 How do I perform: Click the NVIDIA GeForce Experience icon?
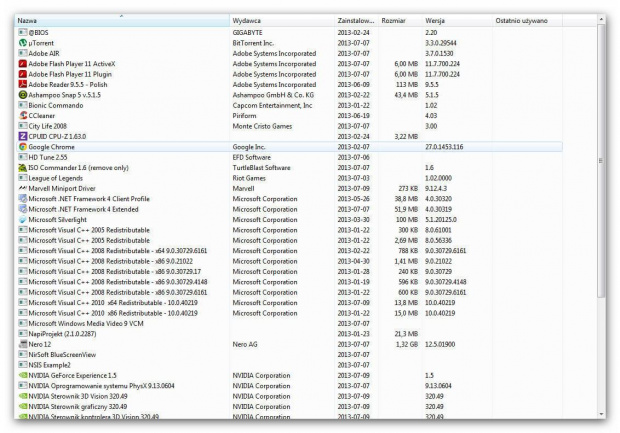click(23, 375)
